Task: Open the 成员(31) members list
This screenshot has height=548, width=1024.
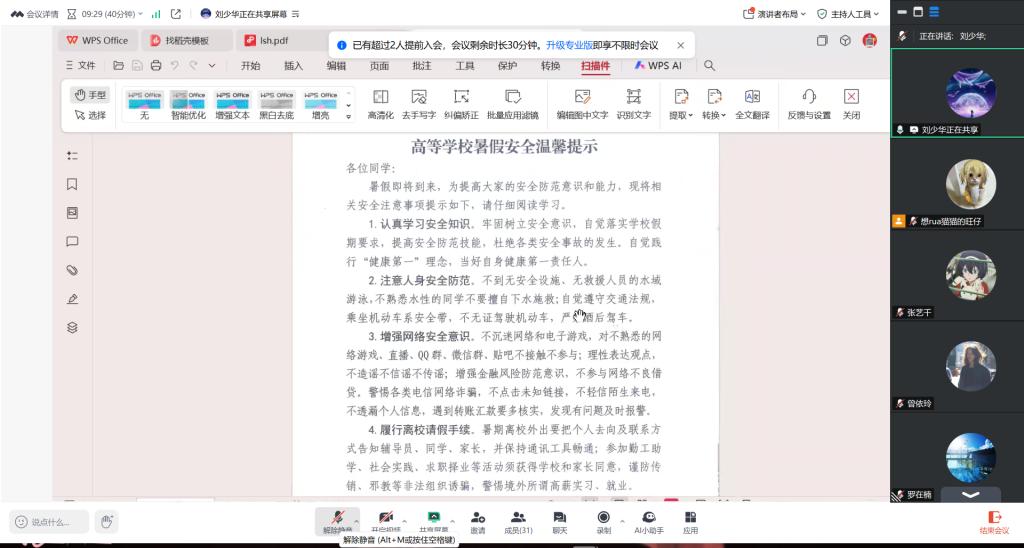Action: point(518,521)
